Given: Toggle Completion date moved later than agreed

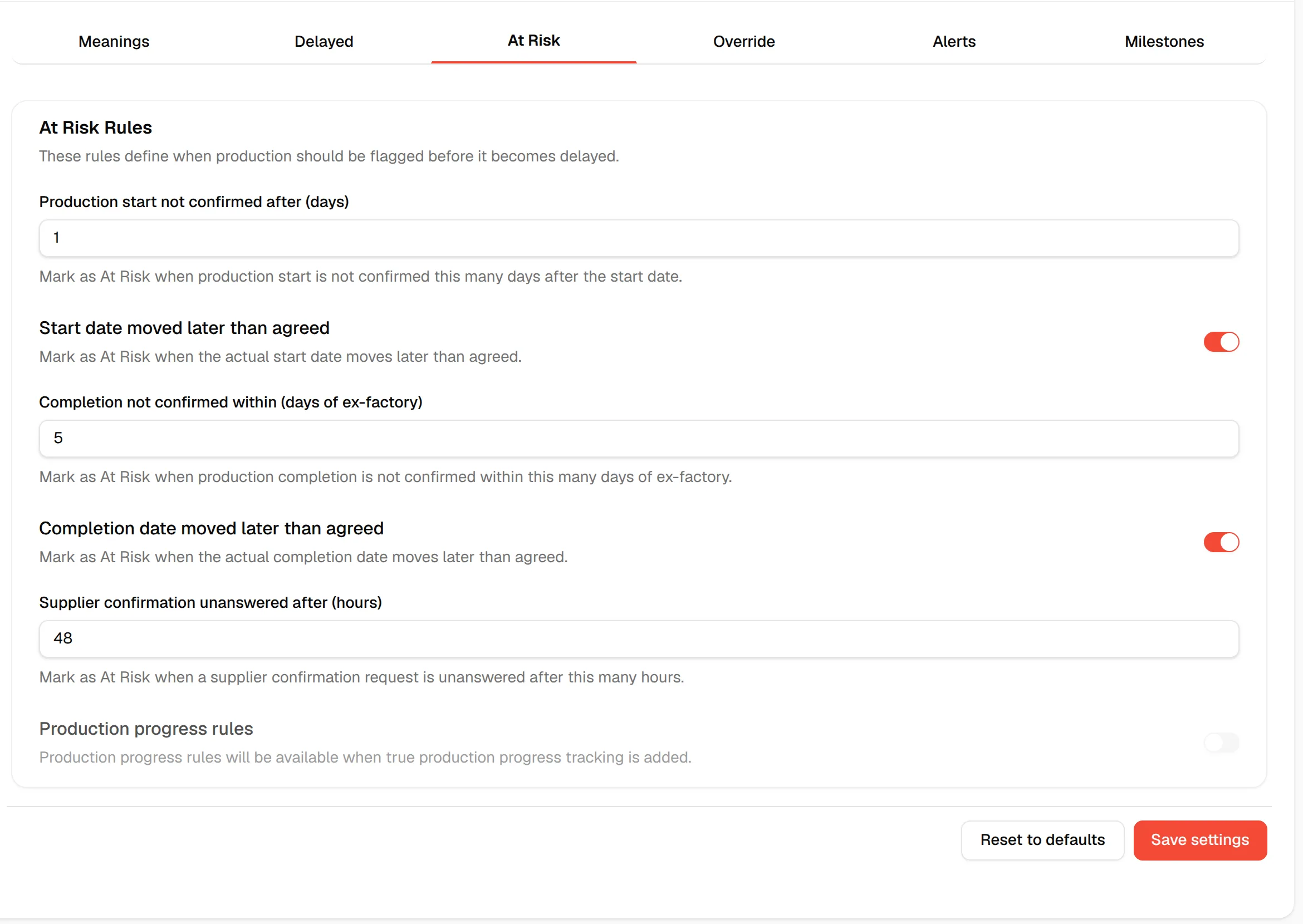Looking at the screenshot, I should [x=1221, y=542].
